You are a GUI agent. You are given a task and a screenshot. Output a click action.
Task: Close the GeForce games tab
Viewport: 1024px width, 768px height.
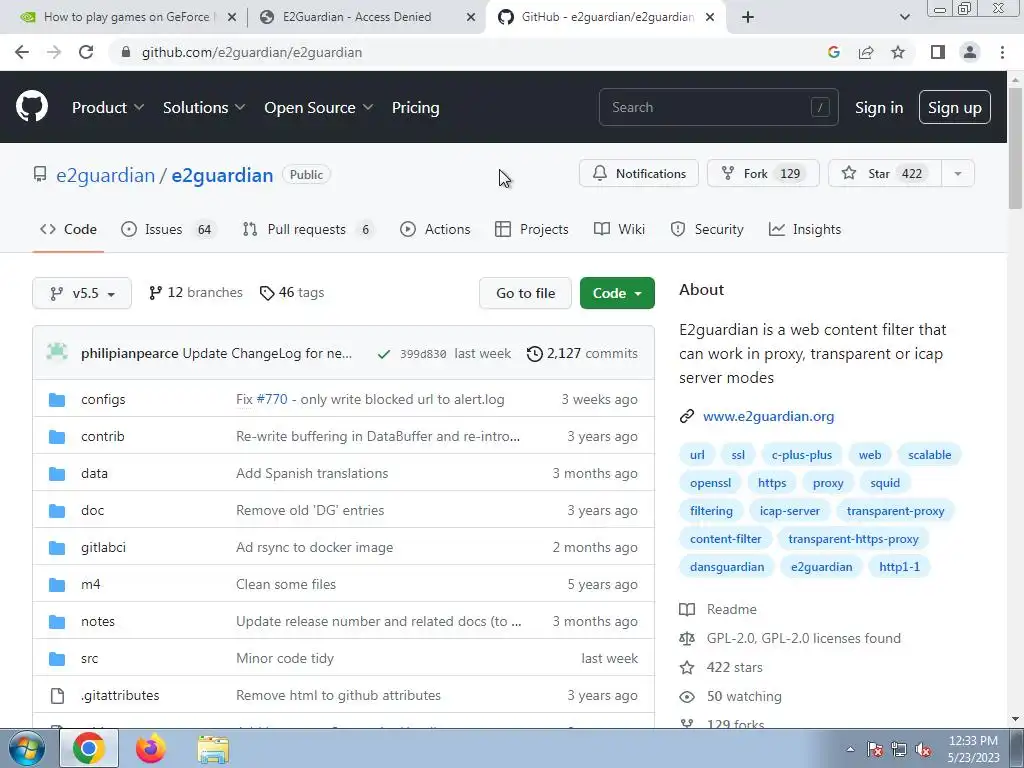231,17
